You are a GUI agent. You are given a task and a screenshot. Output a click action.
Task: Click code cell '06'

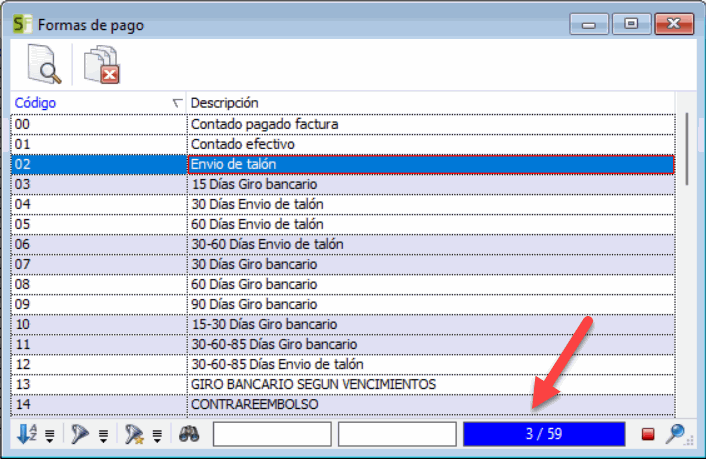pos(99,245)
